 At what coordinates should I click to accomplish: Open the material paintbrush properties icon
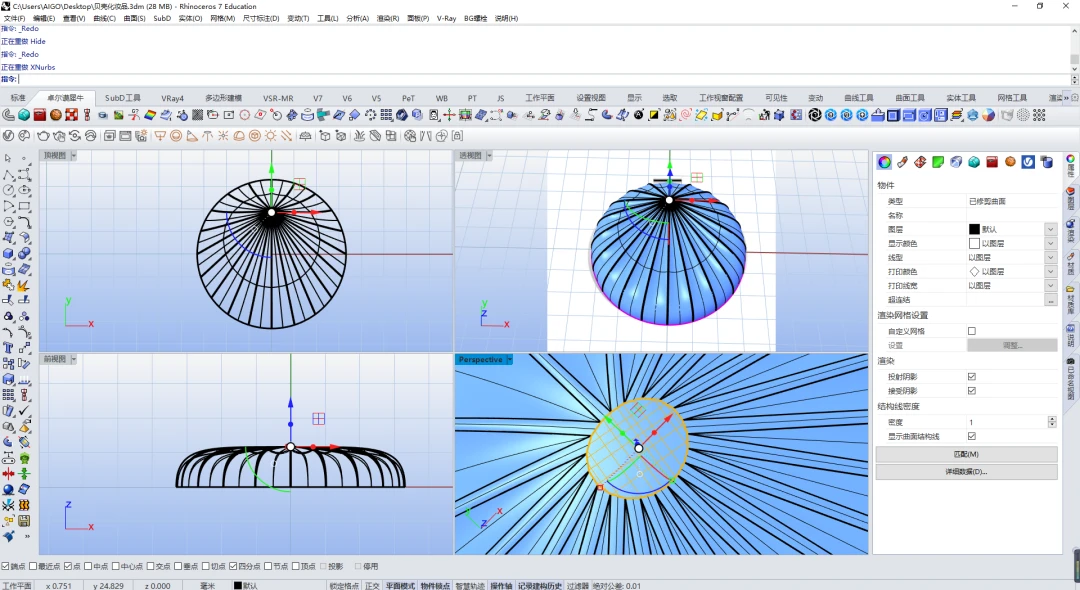click(902, 162)
